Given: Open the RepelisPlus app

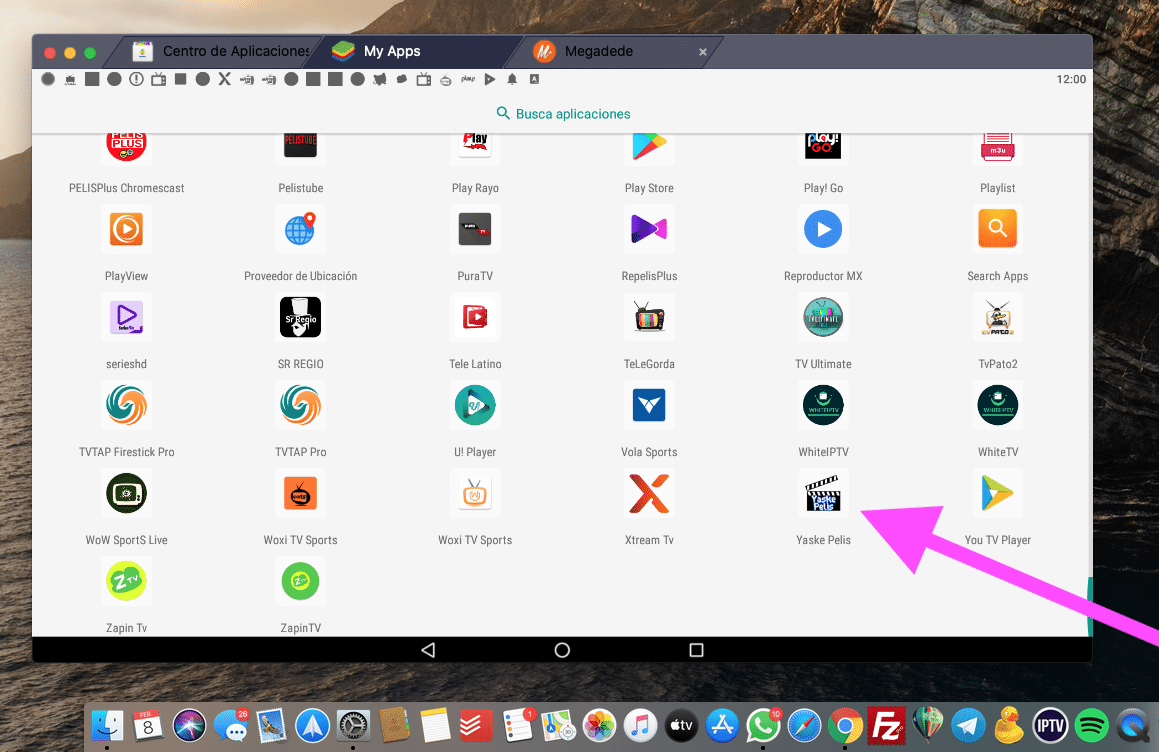Looking at the screenshot, I should pyautogui.click(x=649, y=230).
